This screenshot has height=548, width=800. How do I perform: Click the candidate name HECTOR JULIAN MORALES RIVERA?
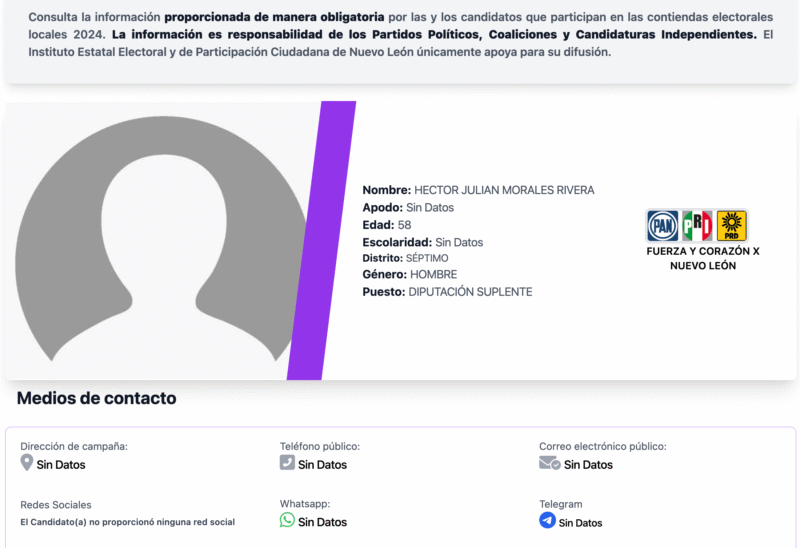click(504, 190)
